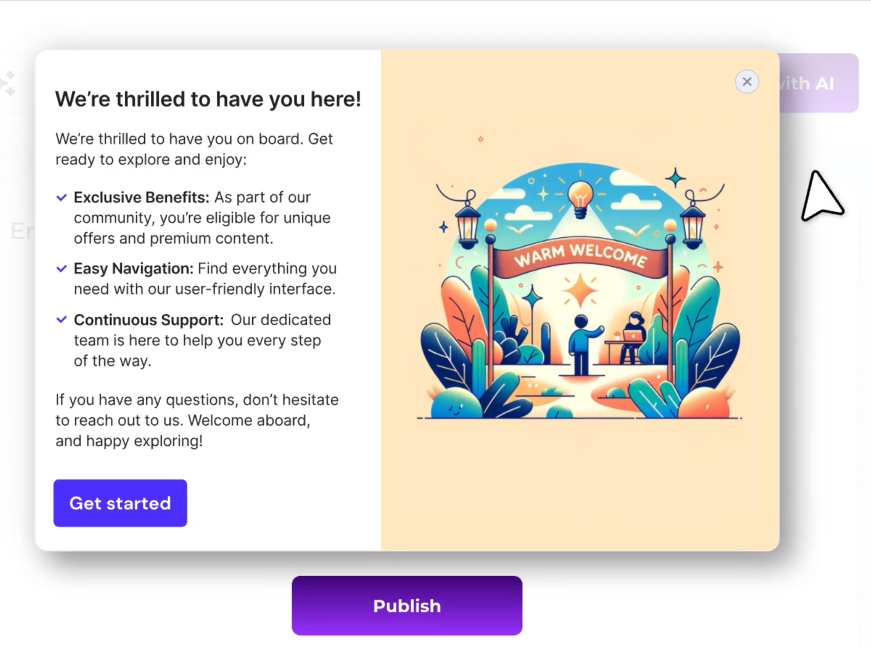
Task: Click the checkmark beside Exclusive Benefits
Action: 61,197
